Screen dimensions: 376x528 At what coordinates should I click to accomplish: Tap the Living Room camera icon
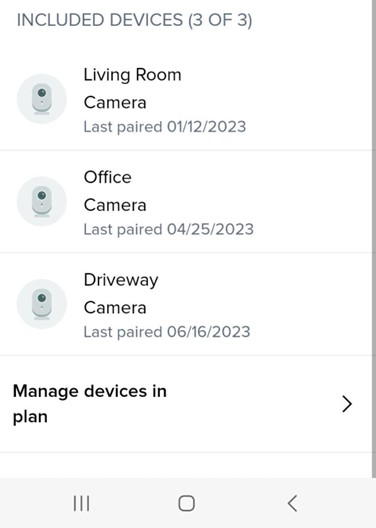42,99
